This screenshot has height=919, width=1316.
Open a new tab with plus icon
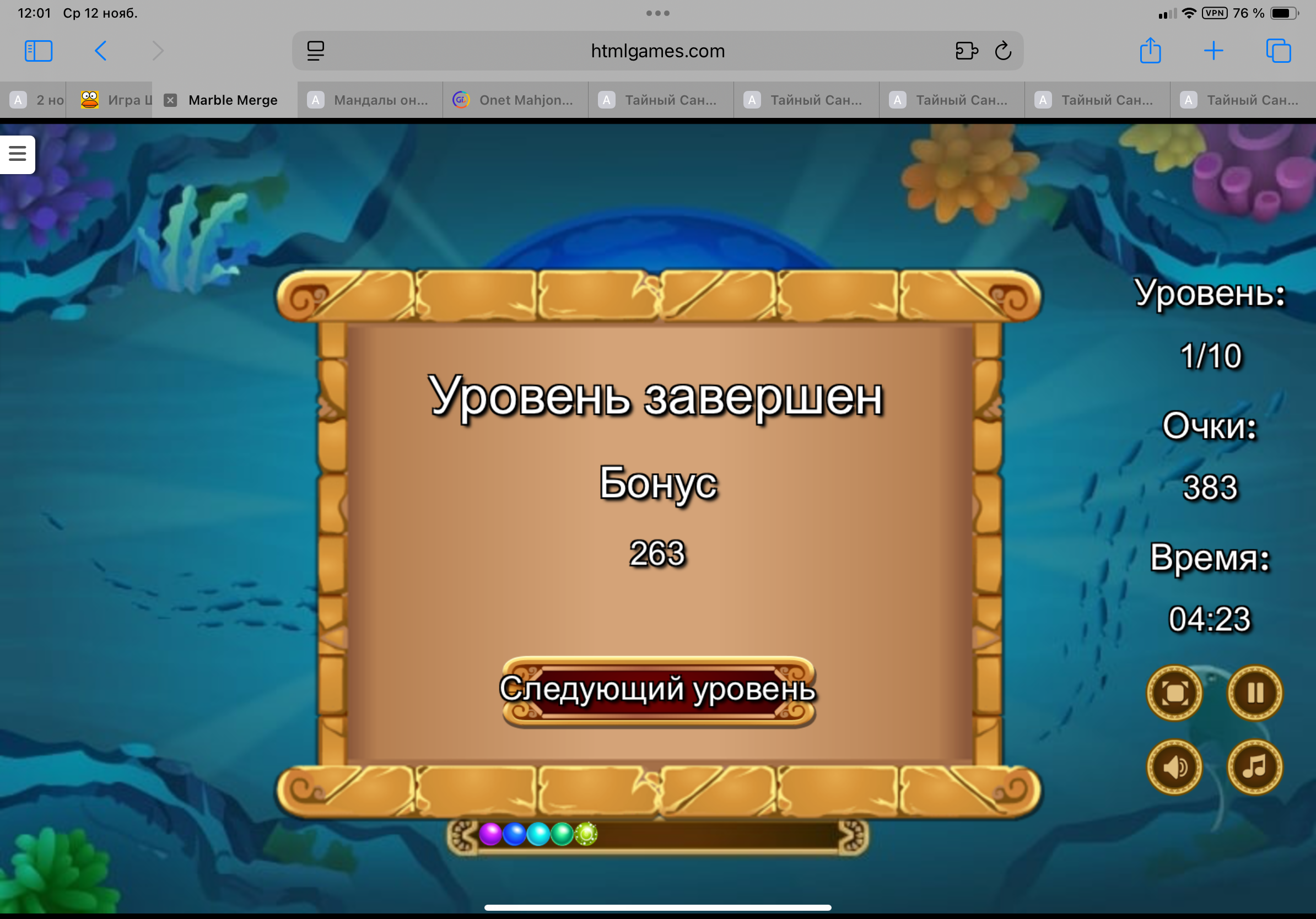click(x=1213, y=51)
